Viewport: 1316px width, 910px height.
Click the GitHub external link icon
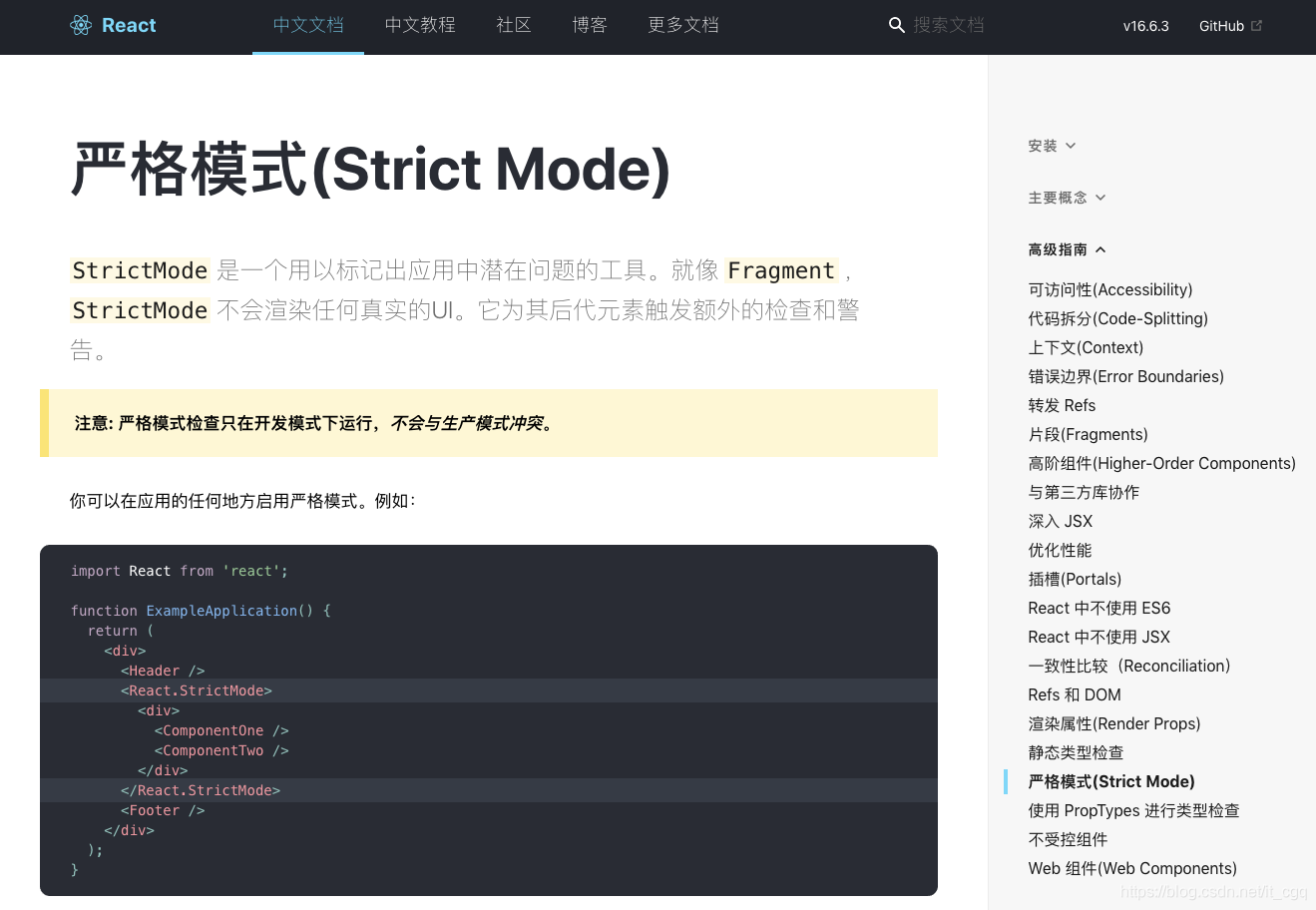point(1256,26)
